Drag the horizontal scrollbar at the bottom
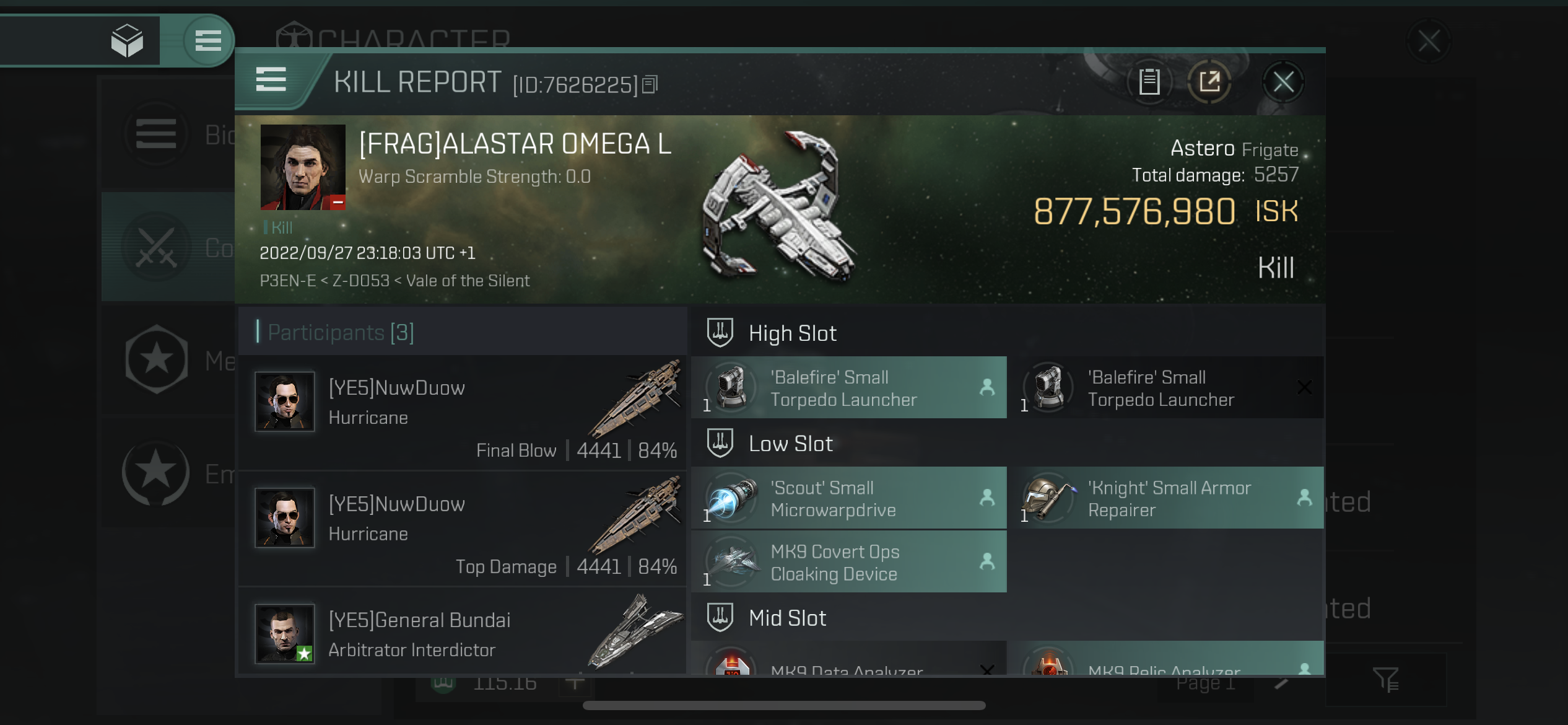The width and height of the screenshot is (1568, 725). 783,709
